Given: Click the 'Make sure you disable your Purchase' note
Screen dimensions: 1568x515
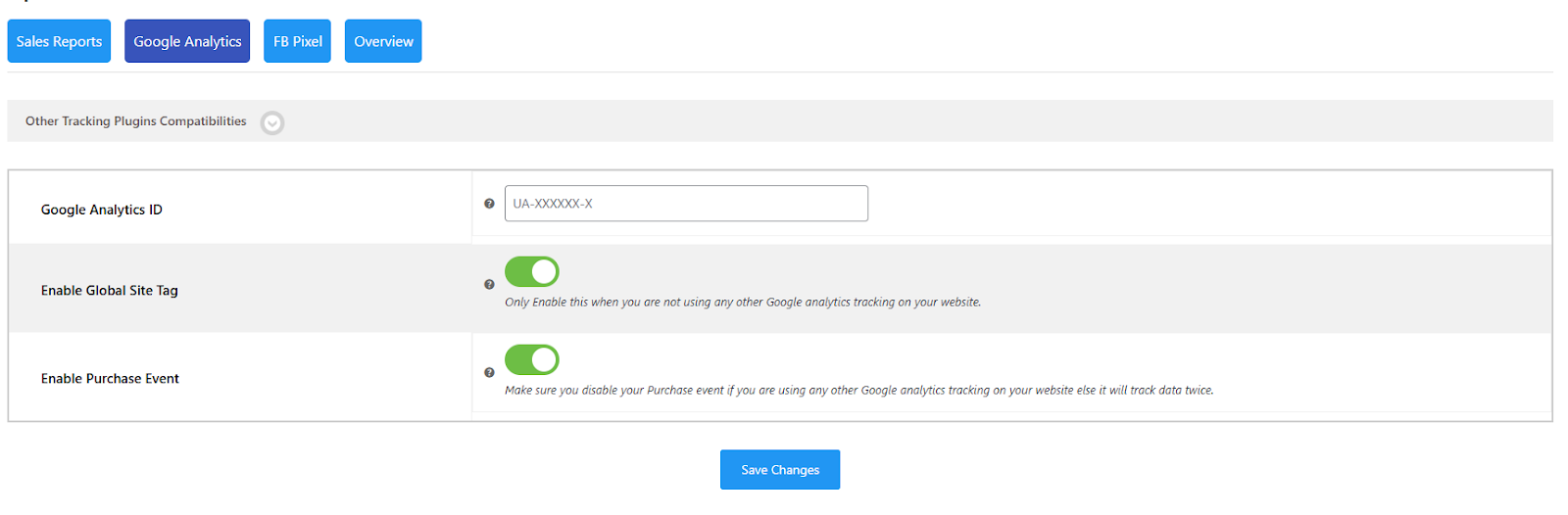Looking at the screenshot, I should 859,391.
